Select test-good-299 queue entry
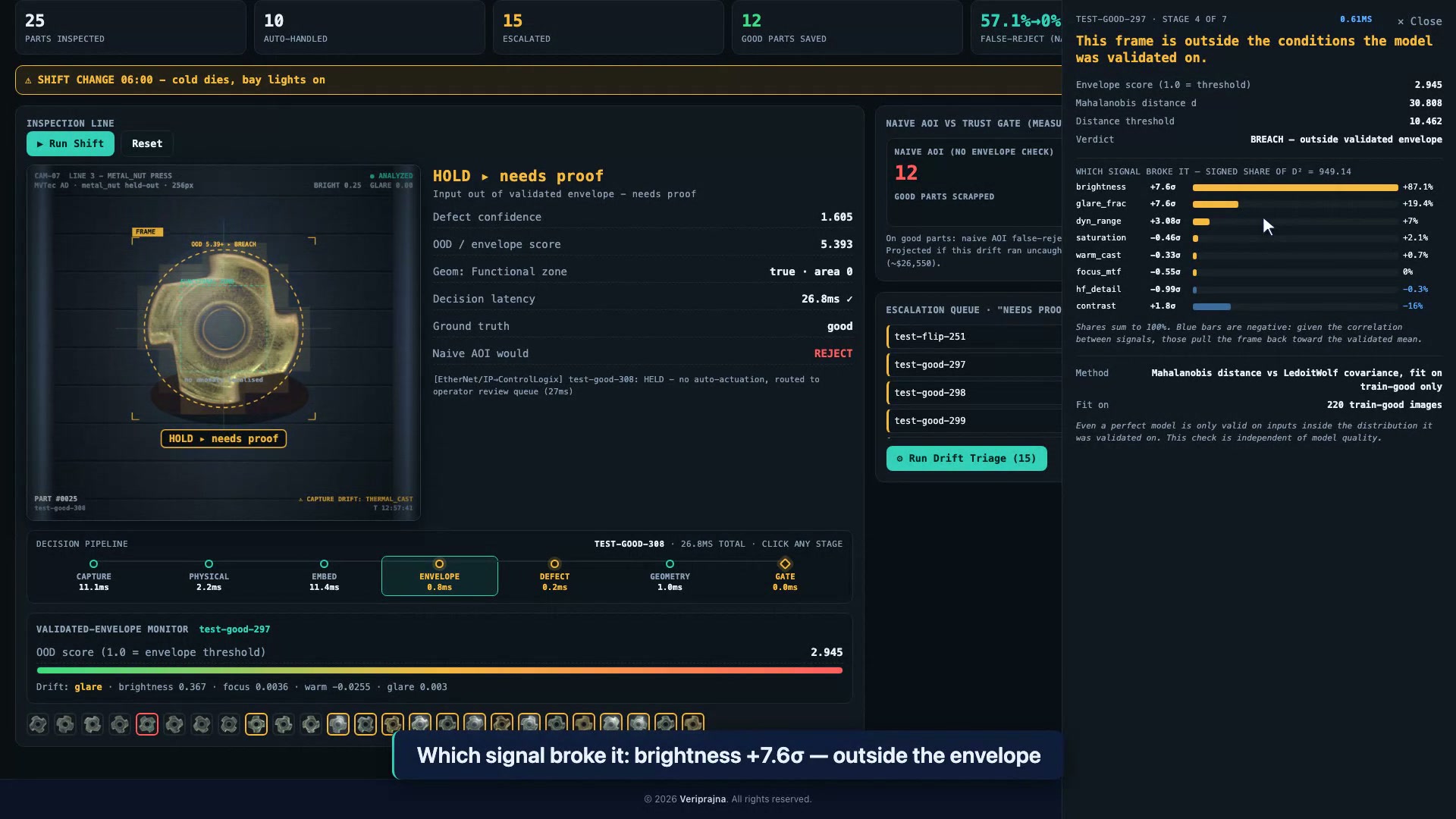 974,420
